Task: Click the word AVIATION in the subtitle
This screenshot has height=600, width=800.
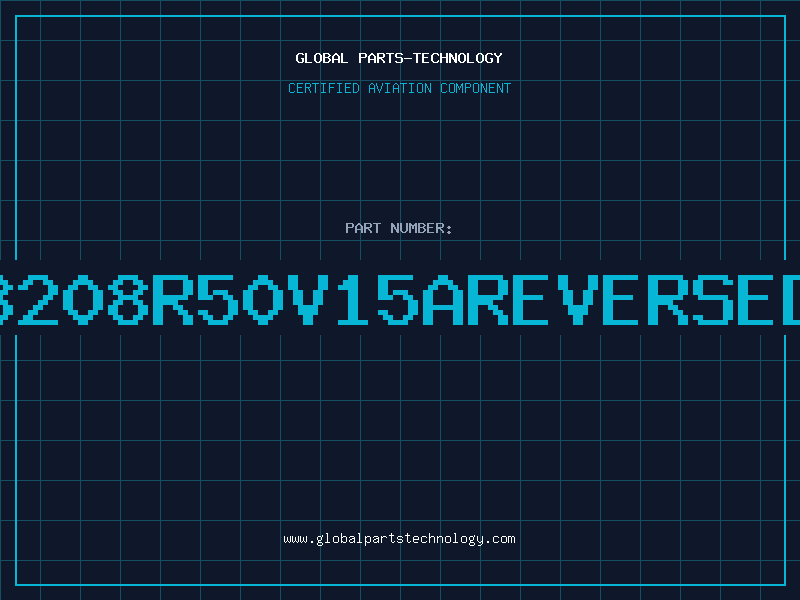Action: click(x=400, y=88)
